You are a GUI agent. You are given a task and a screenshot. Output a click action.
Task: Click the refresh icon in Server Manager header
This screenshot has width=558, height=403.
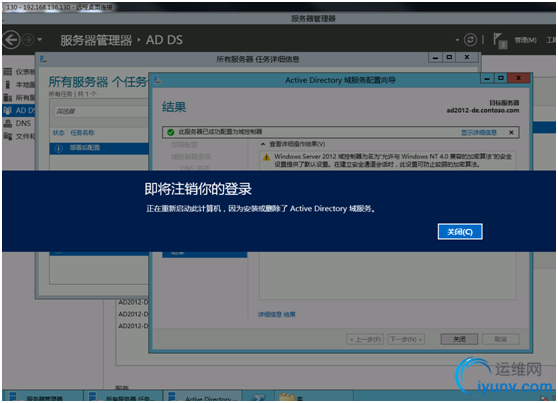470,40
